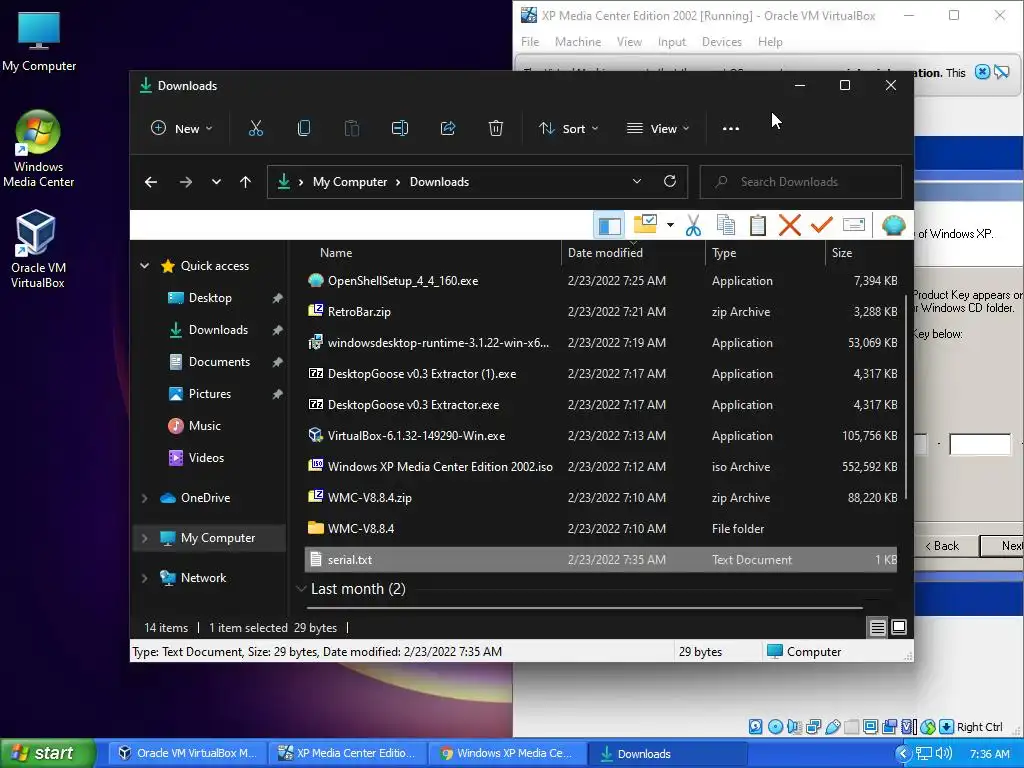Open View menu in VirtualBox window
The image size is (1024, 768).
[x=630, y=42]
